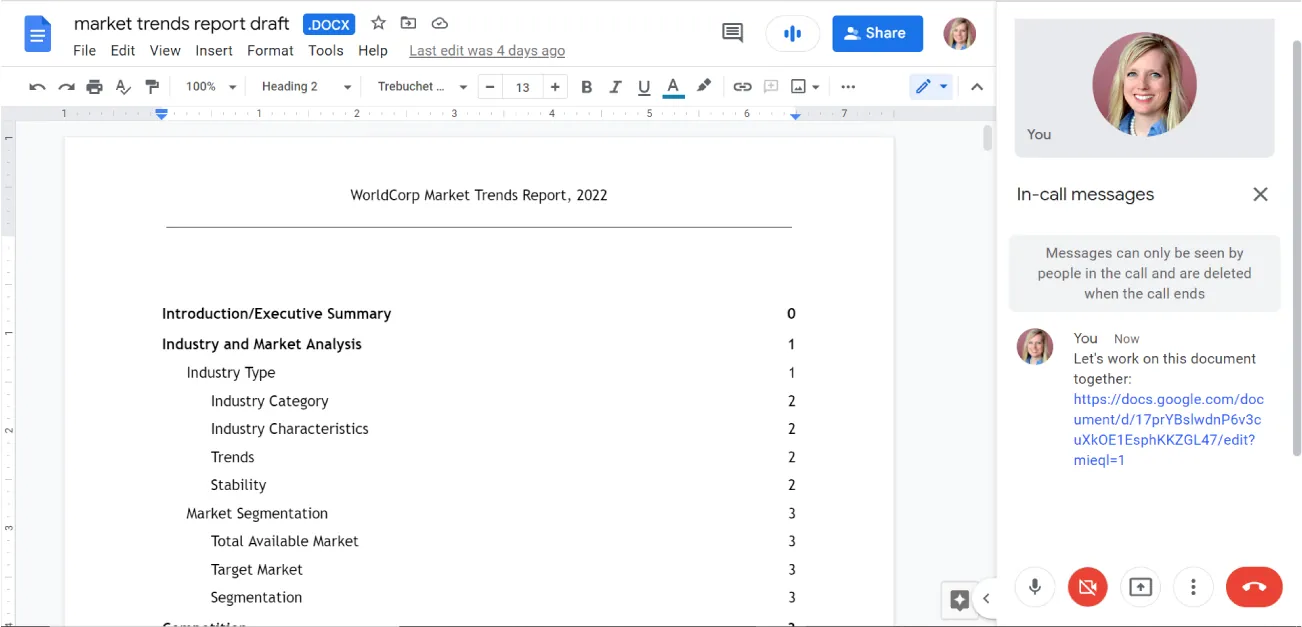Click the undo arrow icon
1302x627 pixels.
[37, 87]
